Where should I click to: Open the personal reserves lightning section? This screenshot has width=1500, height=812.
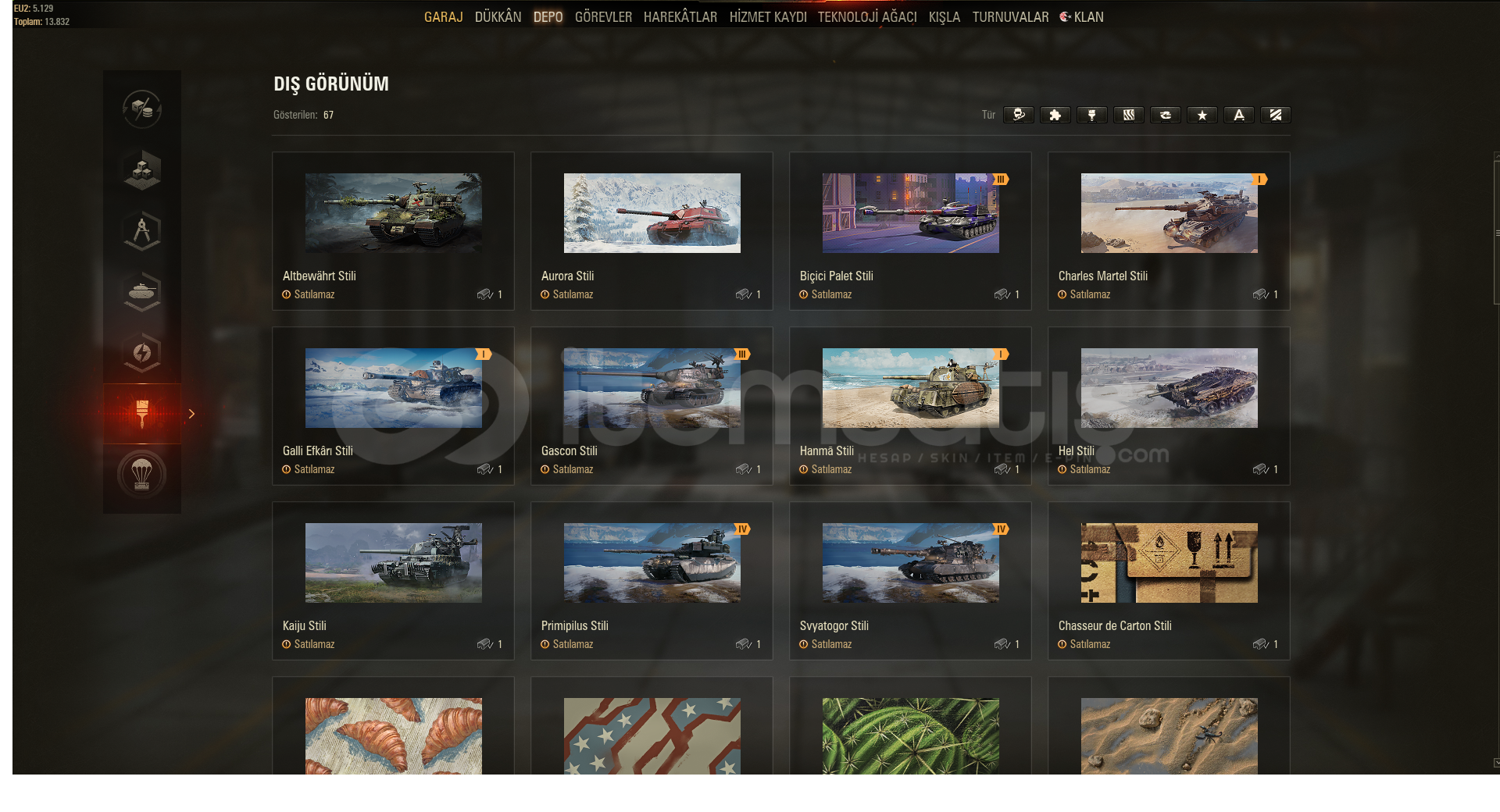(142, 353)
